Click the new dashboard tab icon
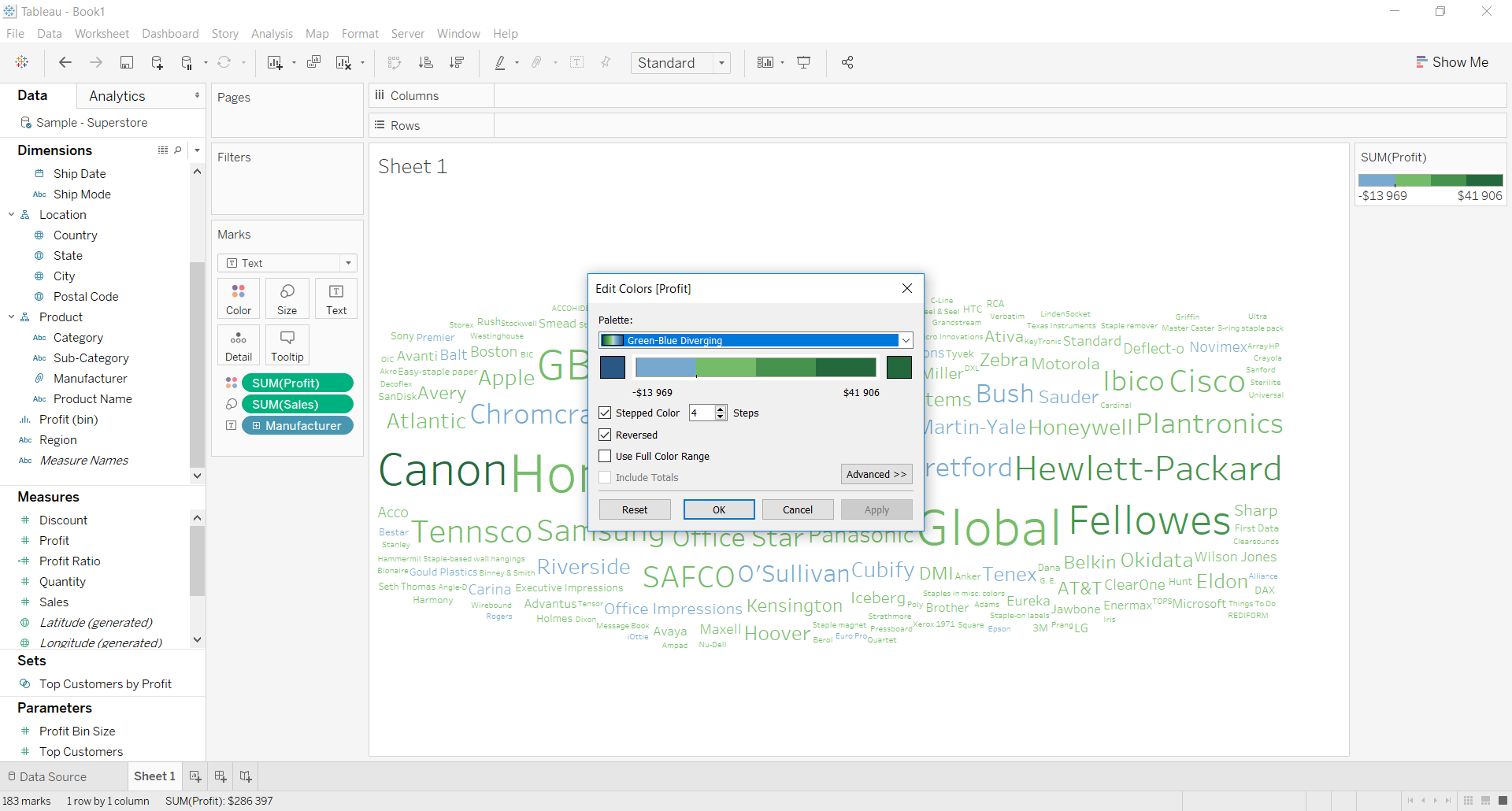1512x811 pixels. [x=220, y=776]
